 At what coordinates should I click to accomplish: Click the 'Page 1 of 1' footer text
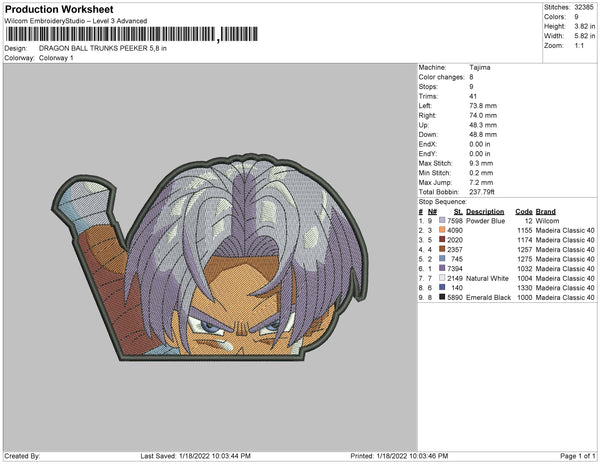[577, 456]
